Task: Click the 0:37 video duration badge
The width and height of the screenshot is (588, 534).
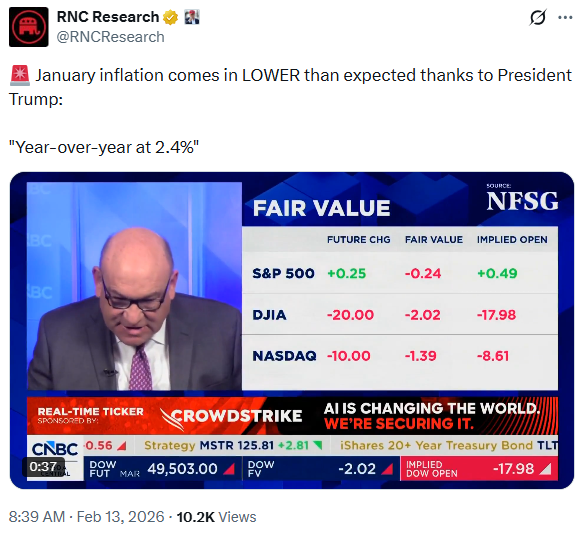Action: pyautogui.click(x=43, y=467)
